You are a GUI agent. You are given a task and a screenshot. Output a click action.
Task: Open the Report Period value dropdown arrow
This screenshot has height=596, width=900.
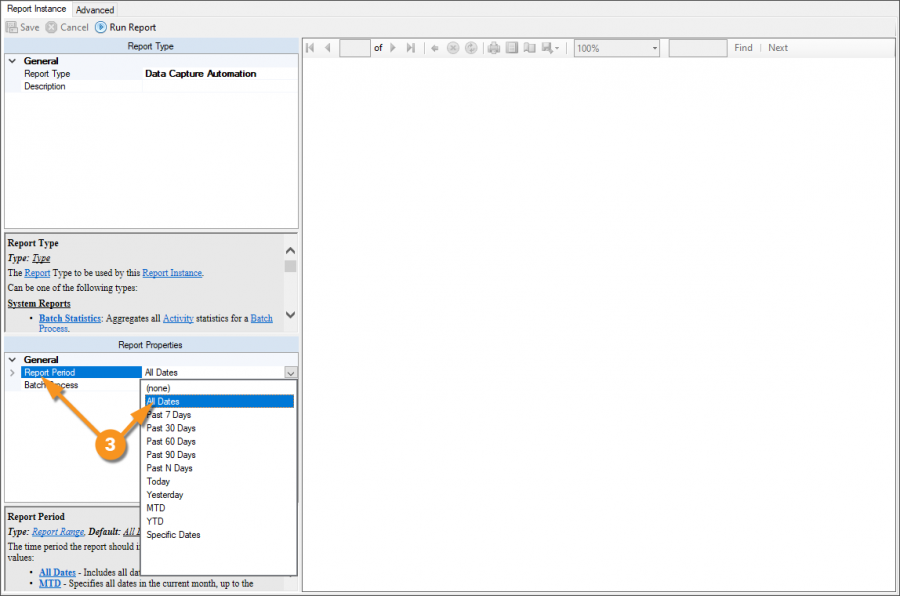(290, 373)
